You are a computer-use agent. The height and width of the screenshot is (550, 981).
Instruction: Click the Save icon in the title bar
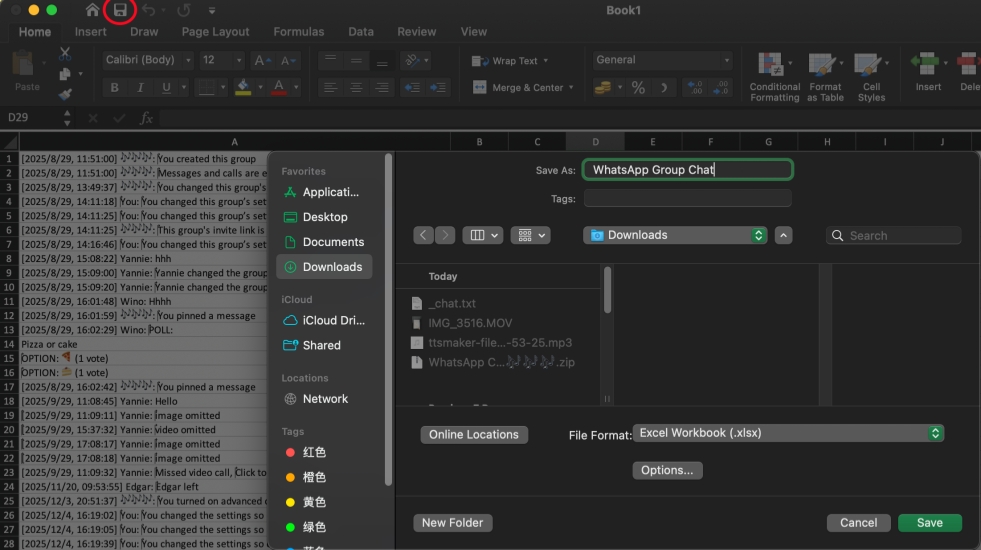(120, 11)
